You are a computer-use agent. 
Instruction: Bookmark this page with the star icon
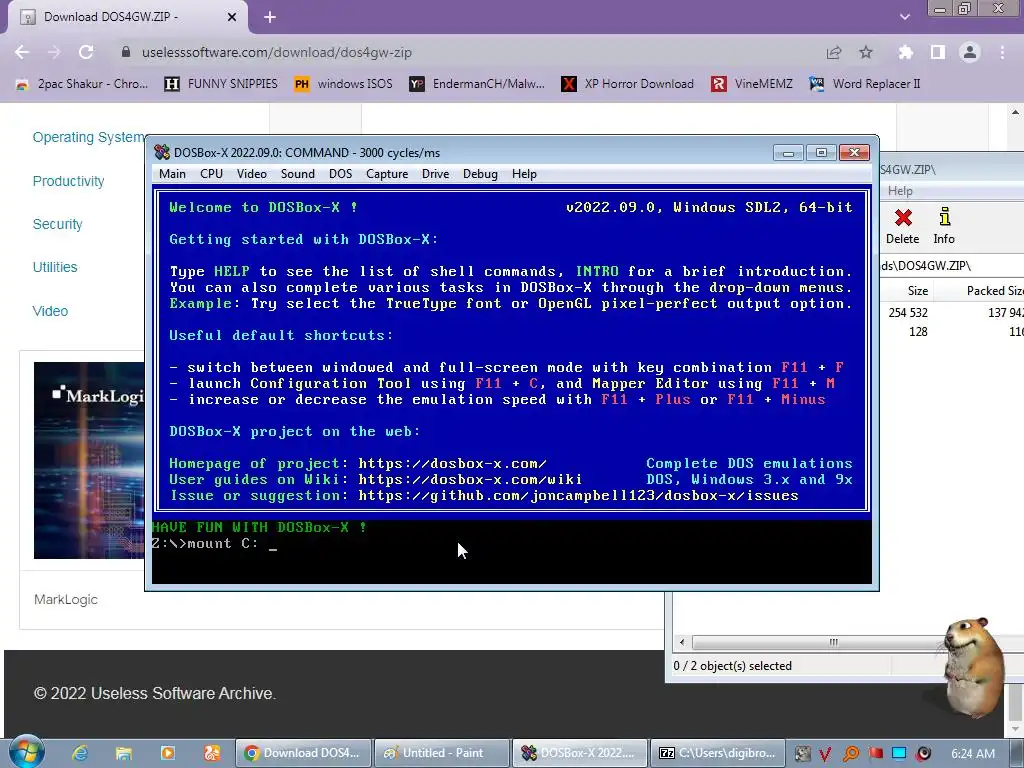tap(866, 52)
